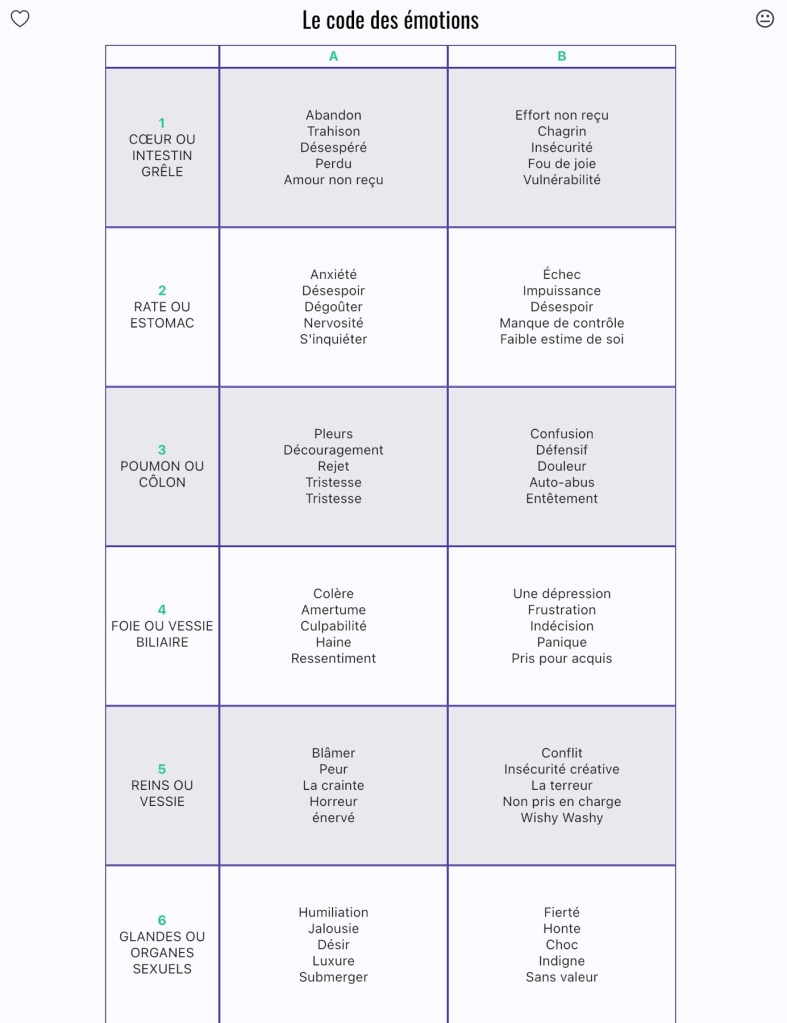Choose row 4 Foie ou Vessie Biliaire

162,626
